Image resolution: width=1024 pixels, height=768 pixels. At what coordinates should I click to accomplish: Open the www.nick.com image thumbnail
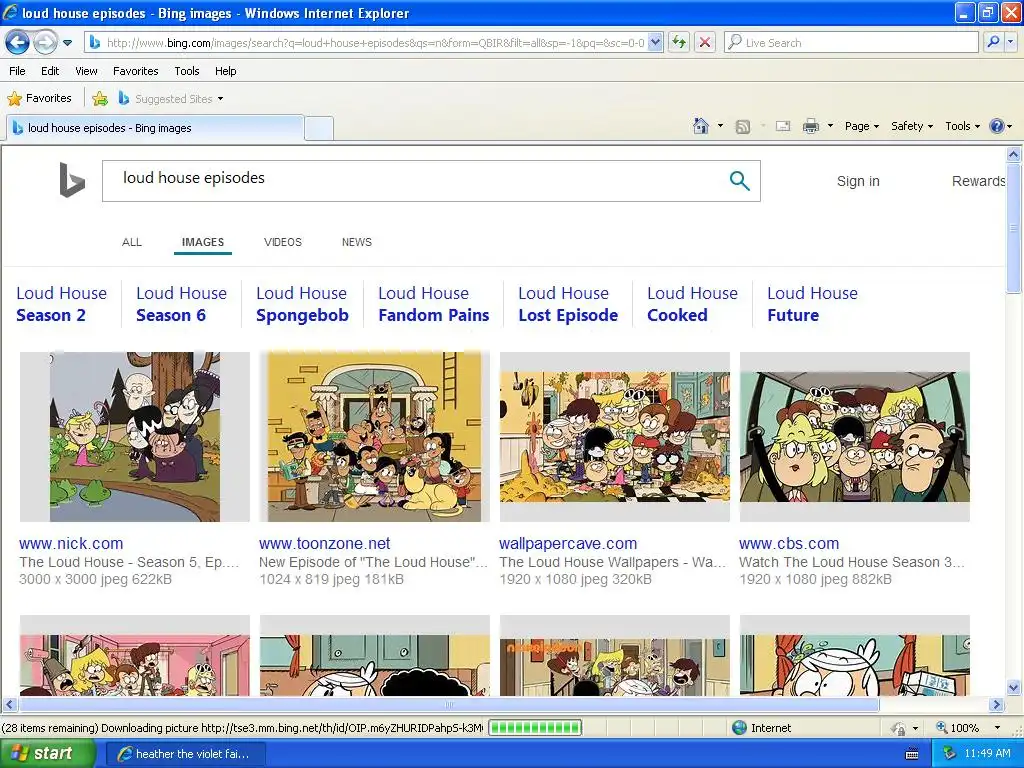click(x=135, y=437)
